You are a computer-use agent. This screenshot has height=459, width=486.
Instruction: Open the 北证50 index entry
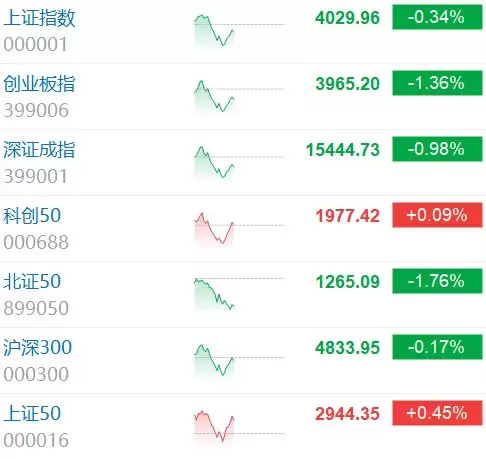click(x=32, y=281)
